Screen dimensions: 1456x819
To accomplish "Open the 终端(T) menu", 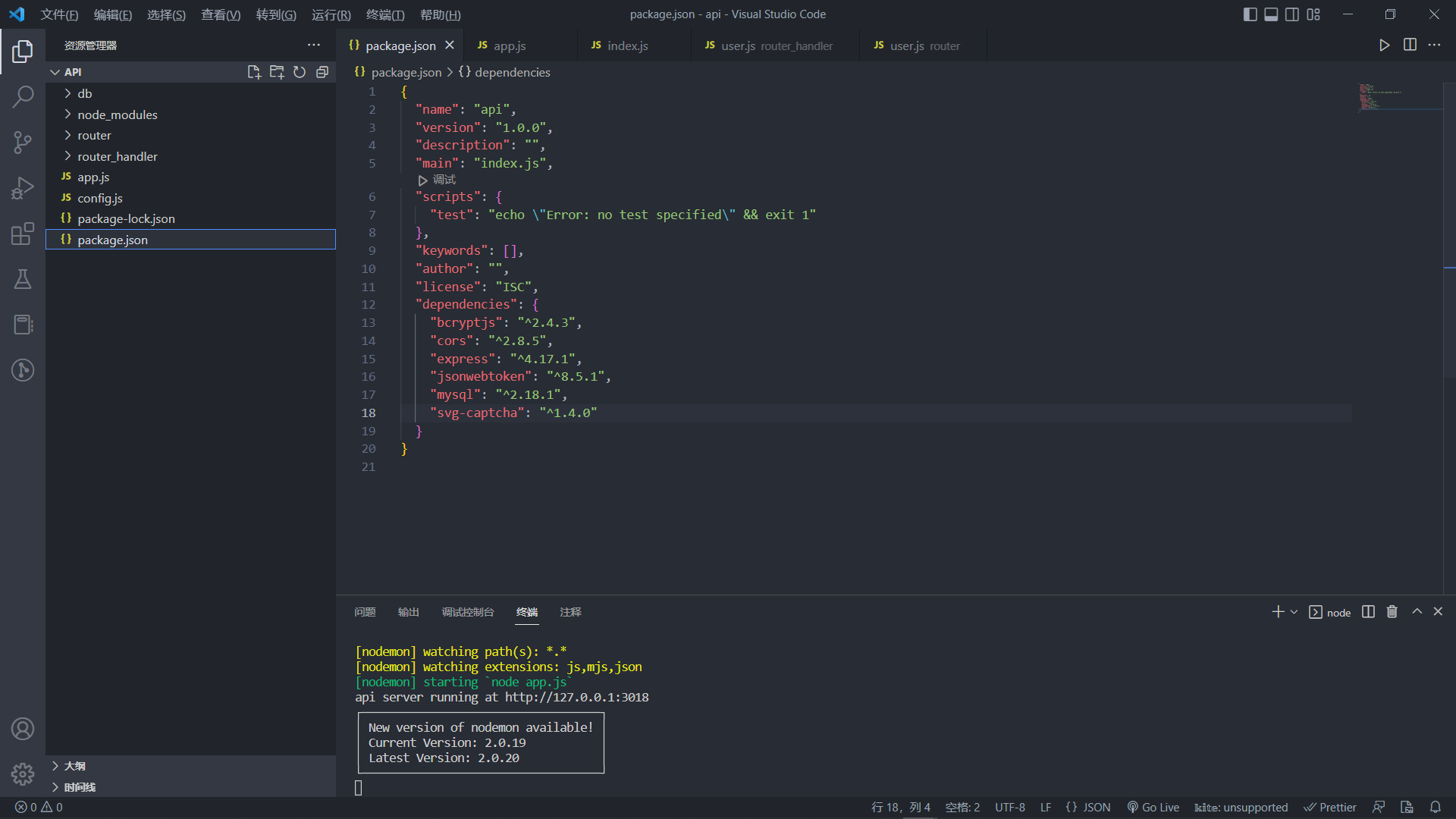I will (385, 14).
